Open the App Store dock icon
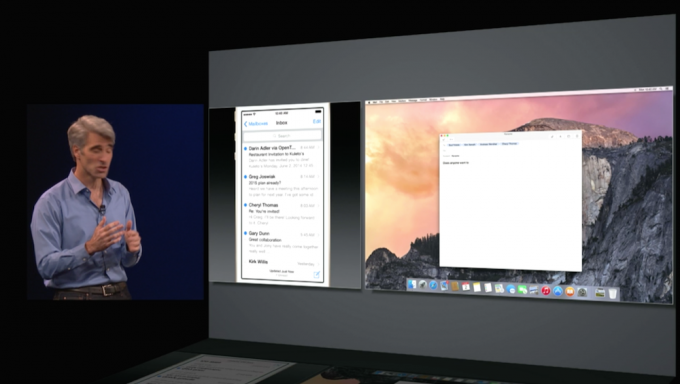The height and width of the screenshot is (384, 680). (x=558, y=291)
